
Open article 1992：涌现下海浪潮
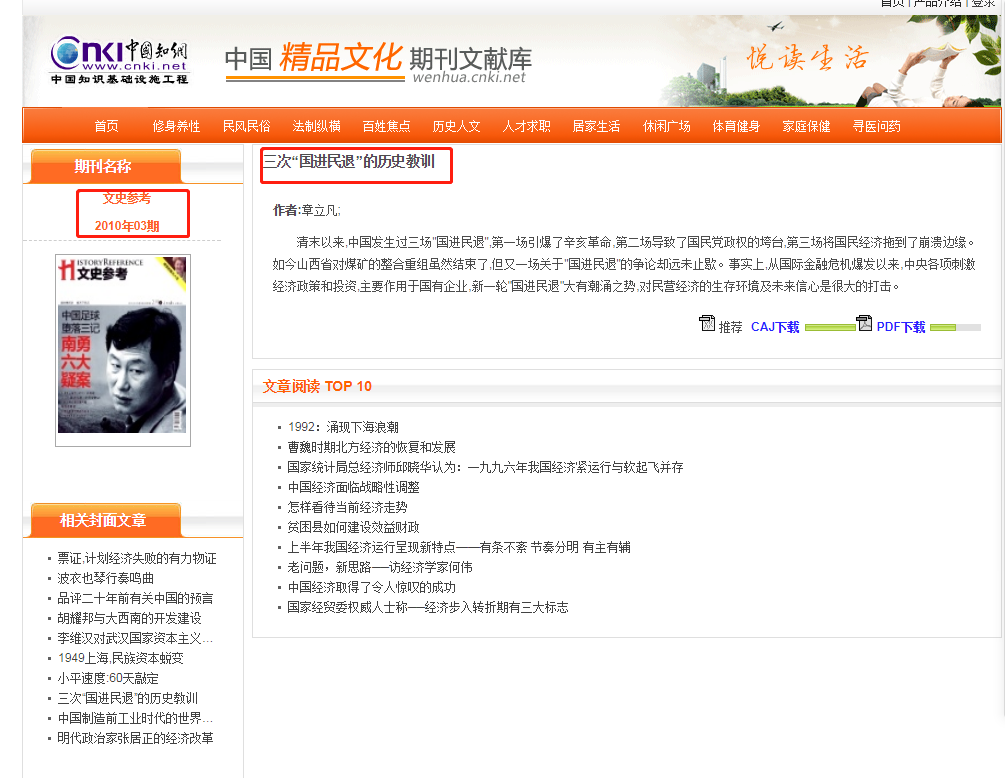343,427
